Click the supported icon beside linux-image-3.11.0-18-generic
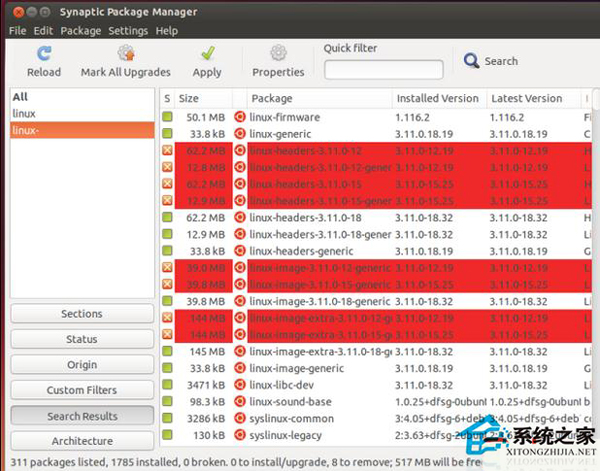The image size is (600, 471). [240, 301]
